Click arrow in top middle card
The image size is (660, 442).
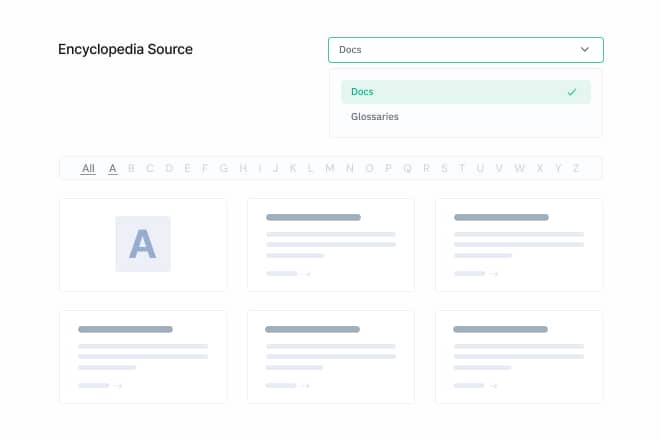point(306,273)
